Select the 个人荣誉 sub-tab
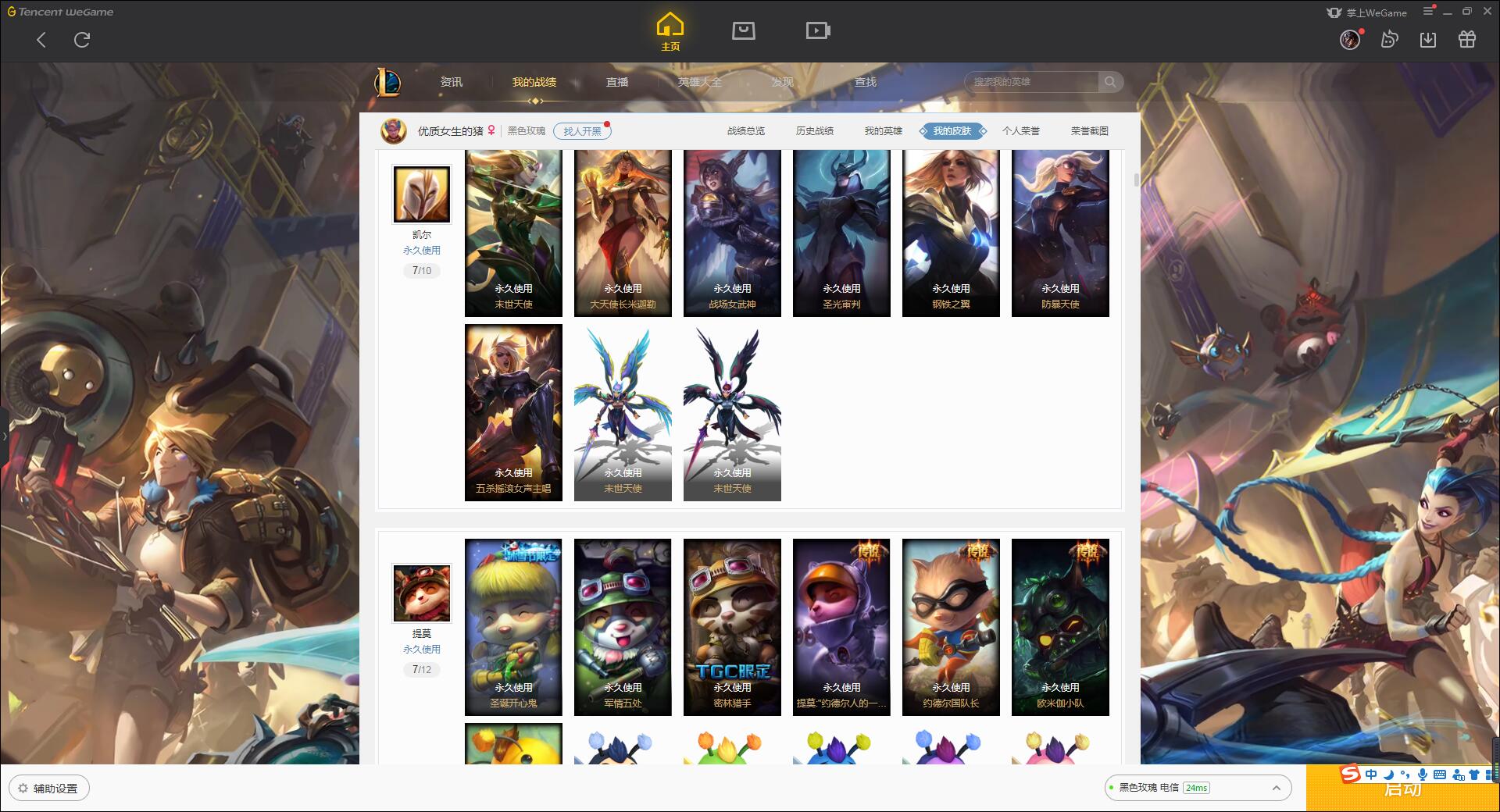Viewport: 1500px width, 812px height. (1021, 131)
